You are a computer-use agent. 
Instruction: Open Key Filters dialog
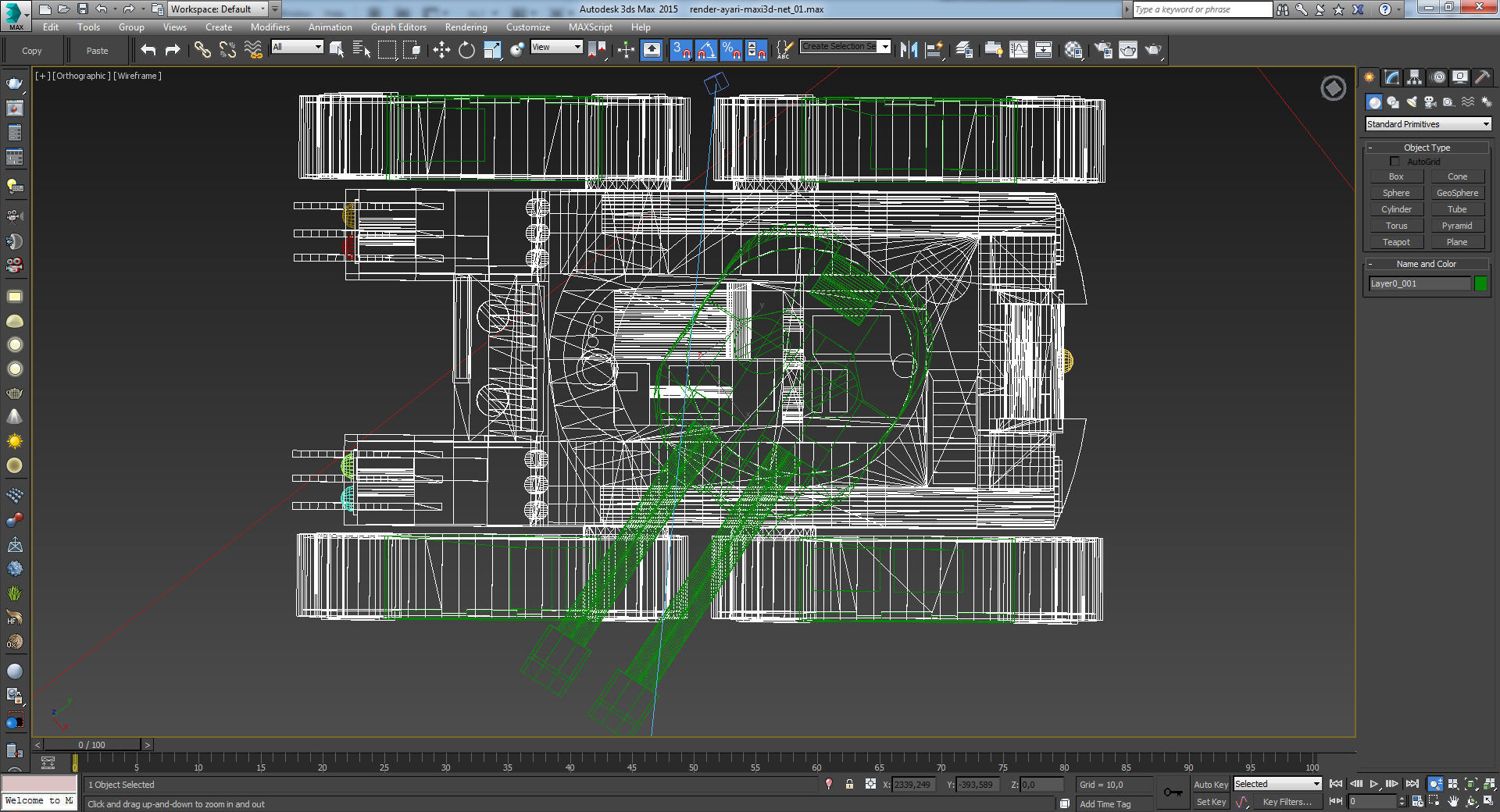tap(1287, 802)
